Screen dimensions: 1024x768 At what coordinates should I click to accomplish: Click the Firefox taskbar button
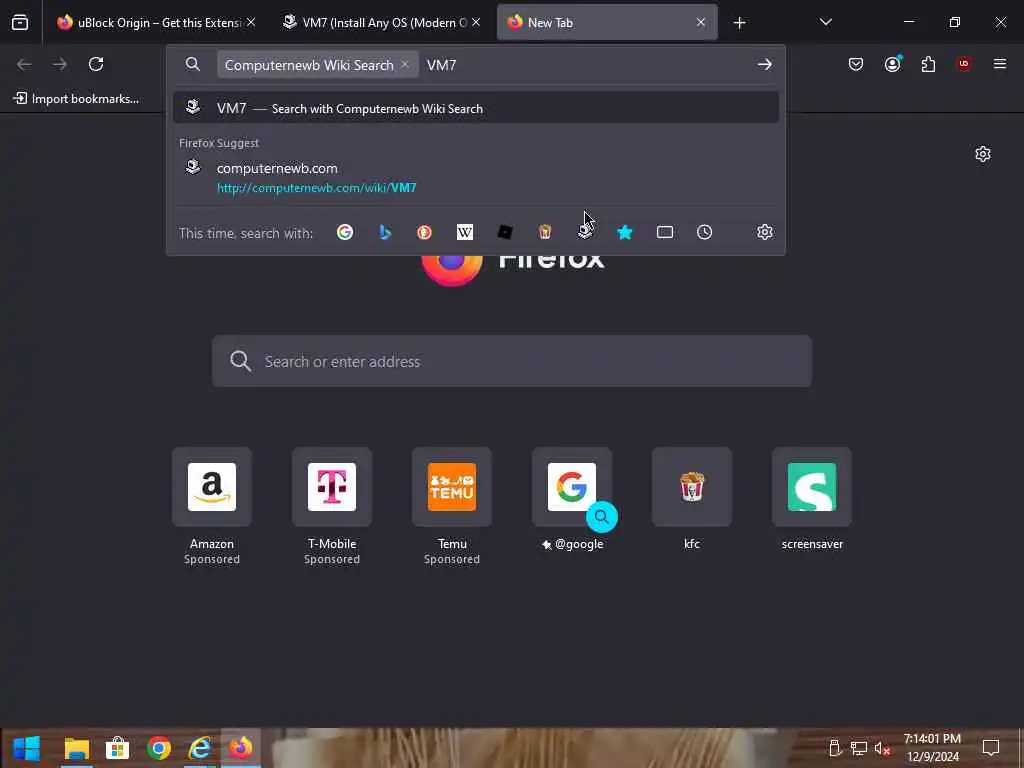tap(241, 748)
